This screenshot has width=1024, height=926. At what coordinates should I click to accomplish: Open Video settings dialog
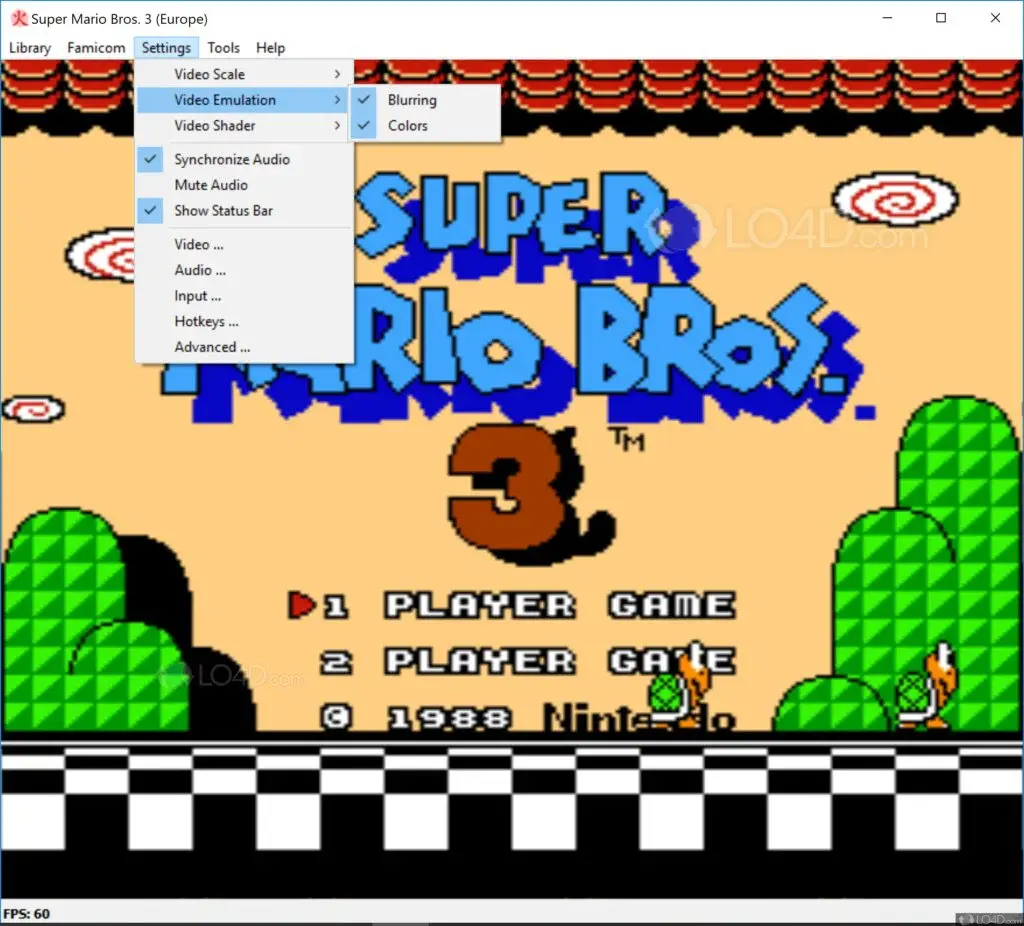pyautogui.click(x=245, y=244)
